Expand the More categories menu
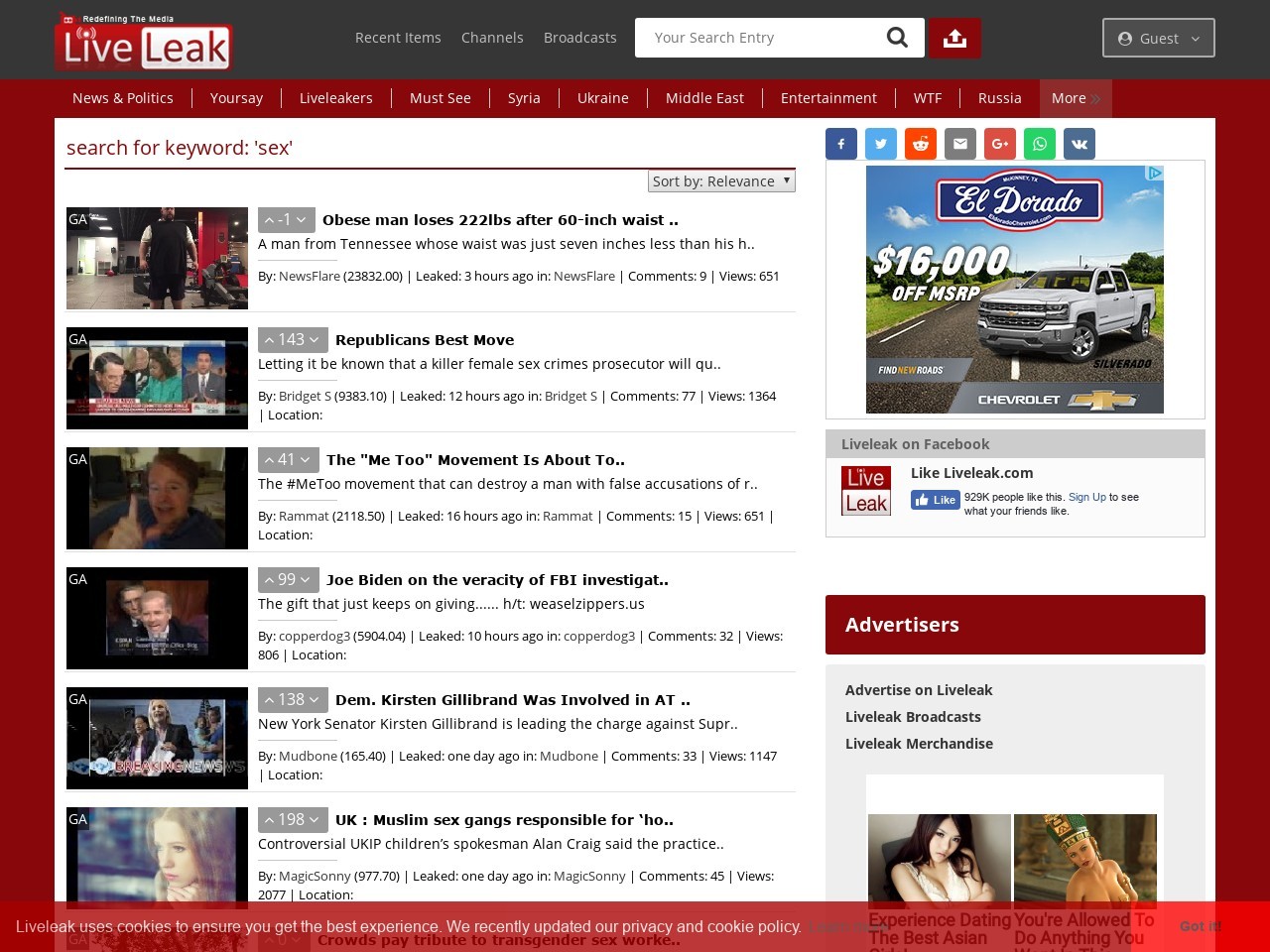This screenshot has width=1270, height=952. (x=1076, y=98)
